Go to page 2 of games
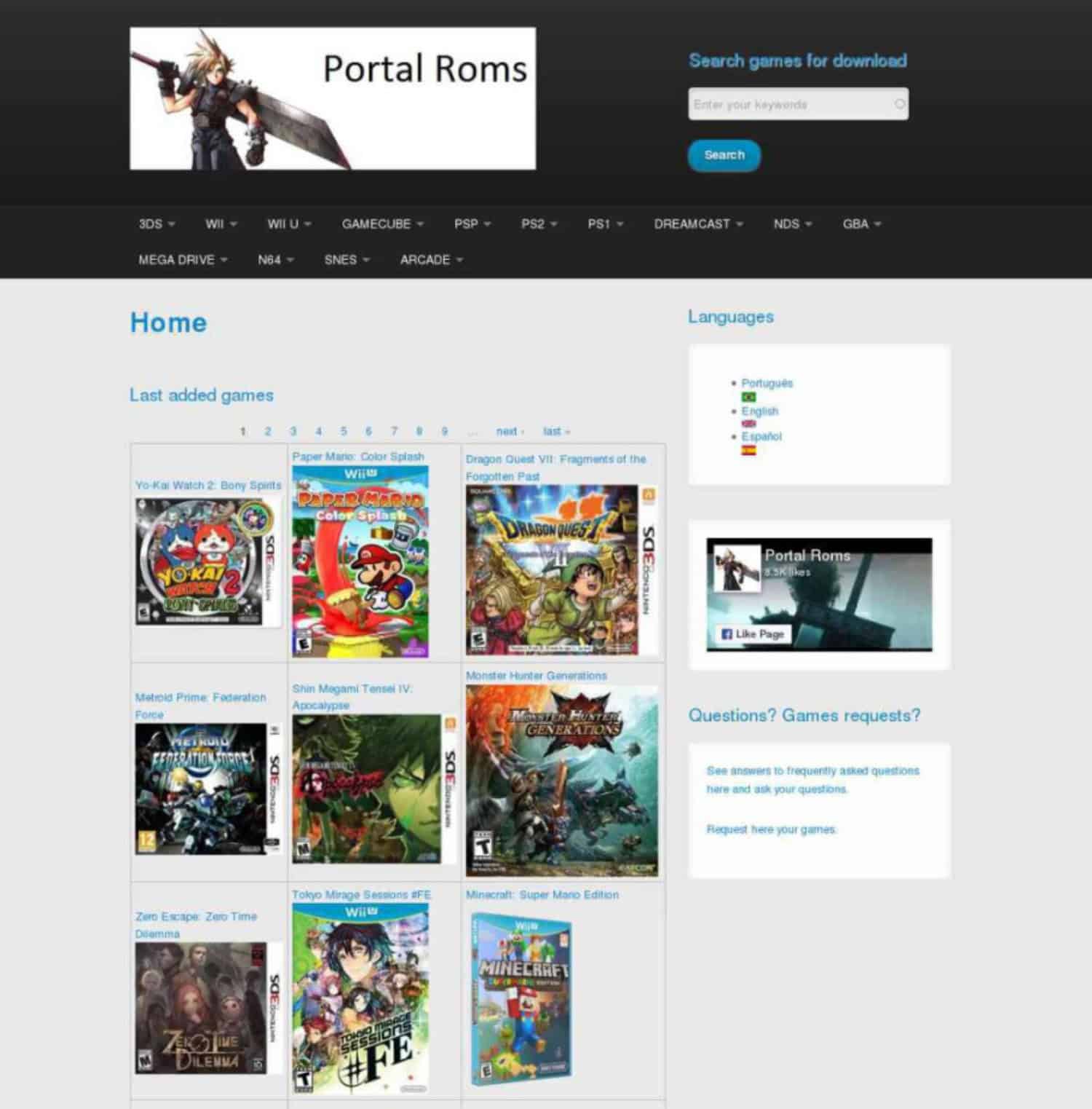Image resolution: width=1092 pixels, height=1109 pixels. pyautogui.click(x=268, y=431)
